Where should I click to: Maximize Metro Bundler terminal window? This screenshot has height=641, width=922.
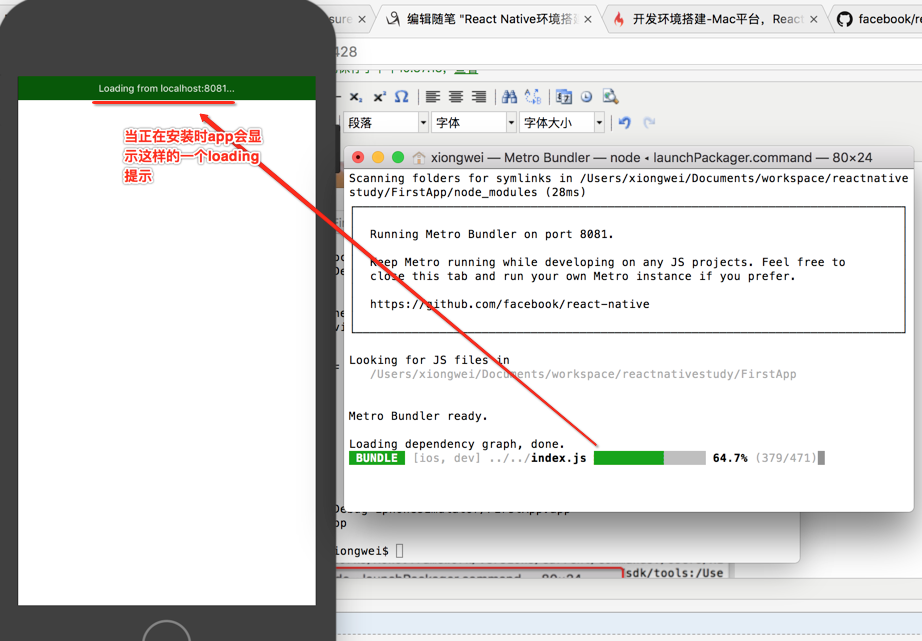point(398,158)
